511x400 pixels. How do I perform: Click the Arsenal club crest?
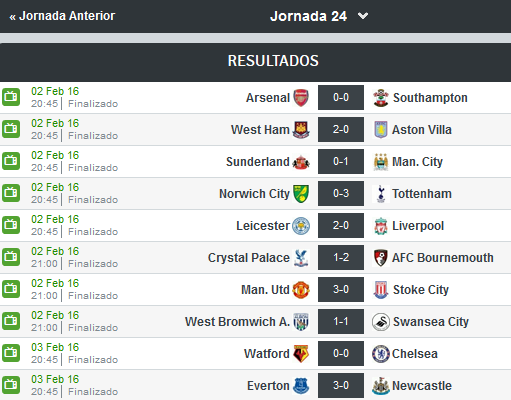pos(301,98)
